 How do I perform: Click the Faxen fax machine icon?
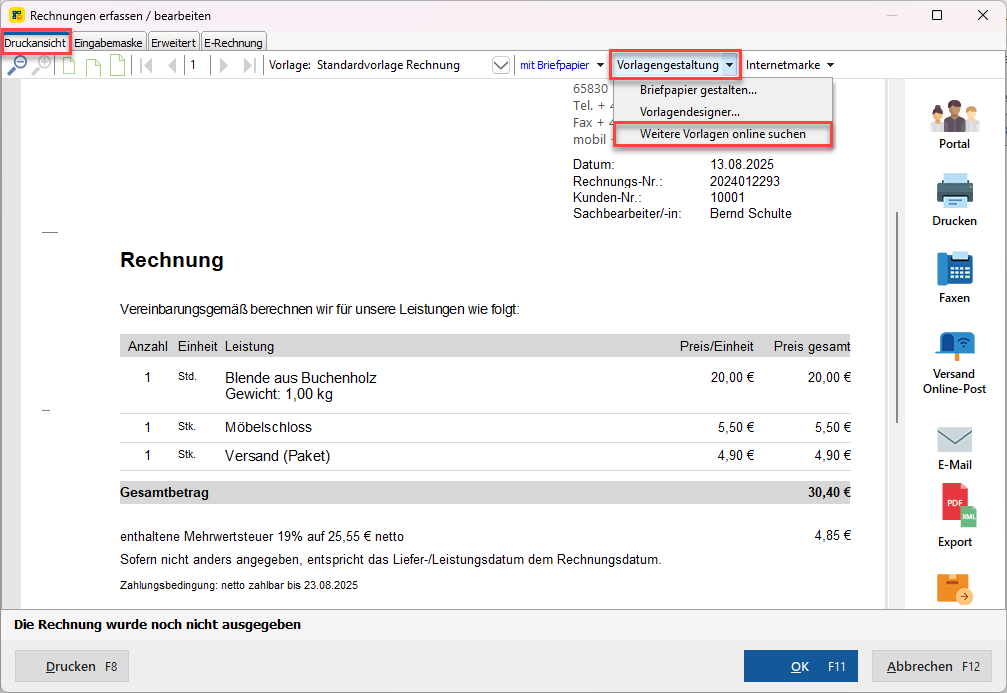(954, 268)
